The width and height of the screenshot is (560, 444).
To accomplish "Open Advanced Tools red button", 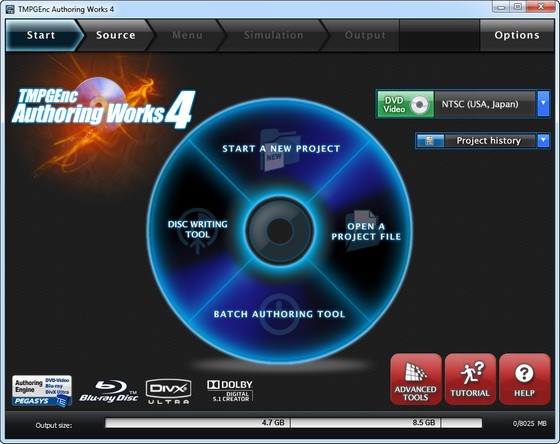I will coord(416,379).
